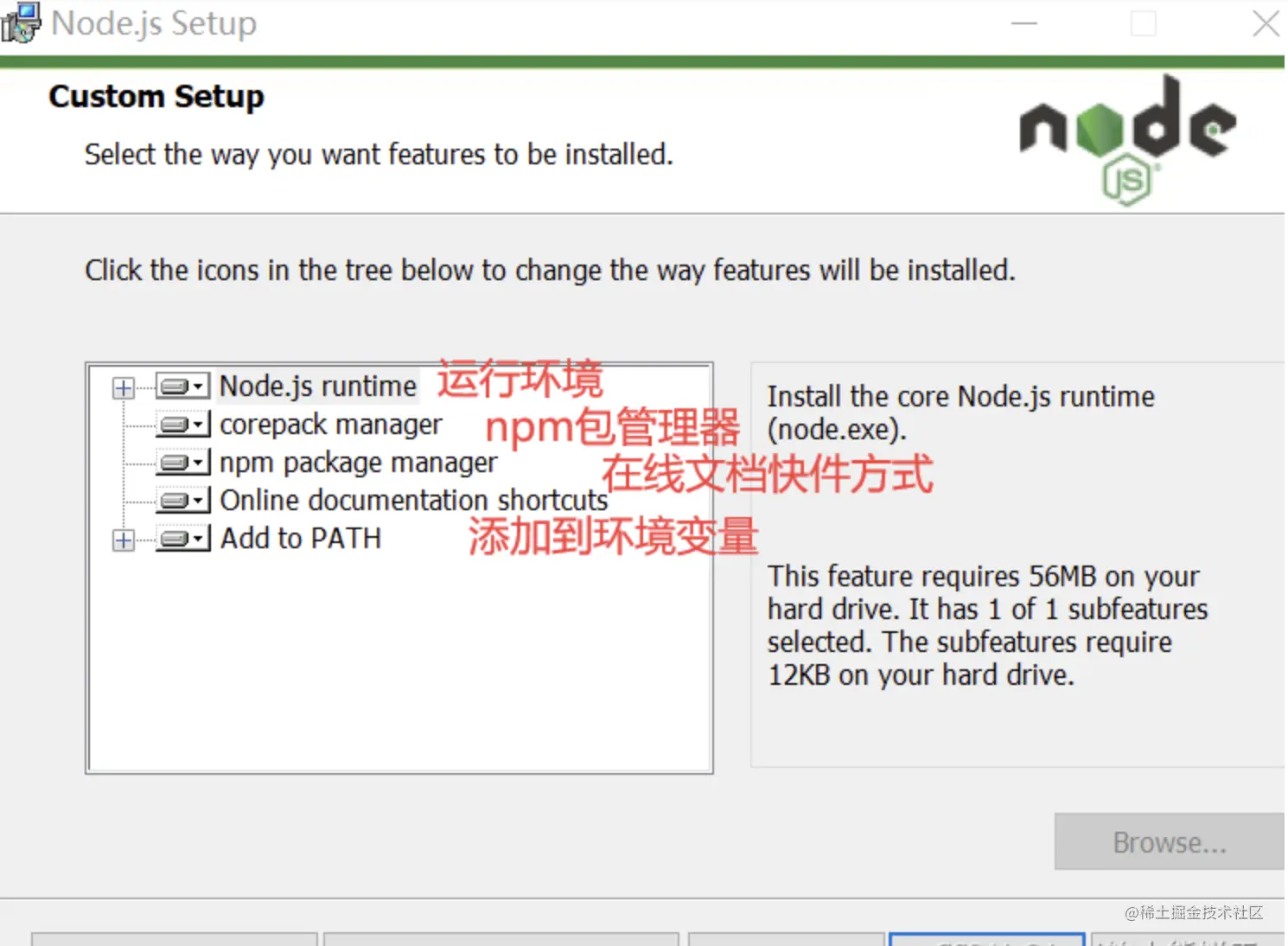Select the Add to PATH tree row
The image size is (1288, 946).
pyautogui.click(x=300, y=539)
